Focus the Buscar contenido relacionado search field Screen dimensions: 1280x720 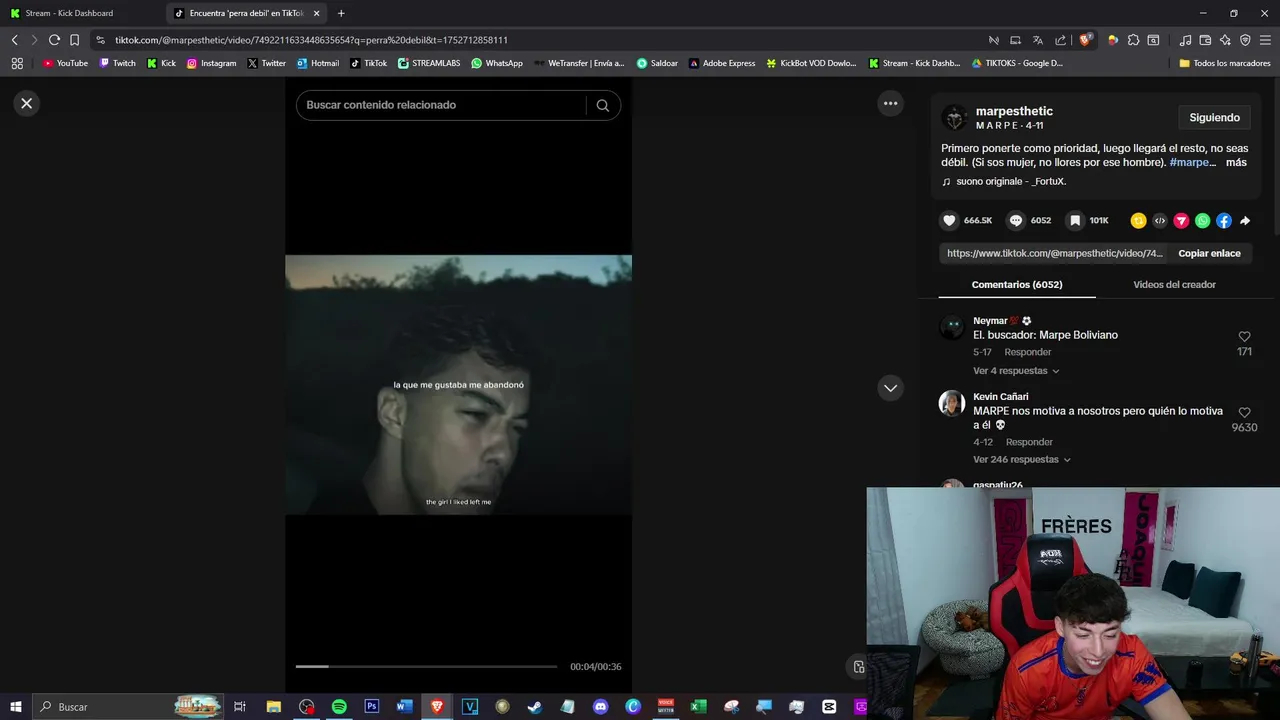440,105
